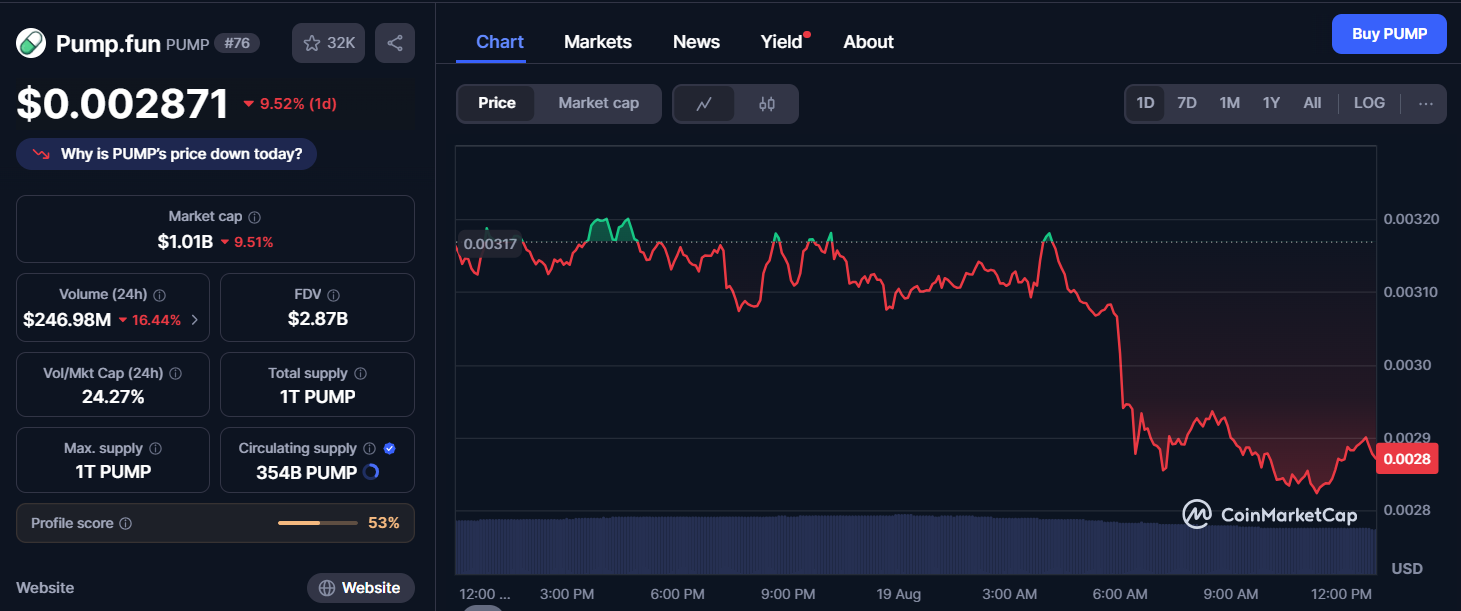Click the #76 rank badge
The width and height of the screenshot is (1461, 611).
237,43
